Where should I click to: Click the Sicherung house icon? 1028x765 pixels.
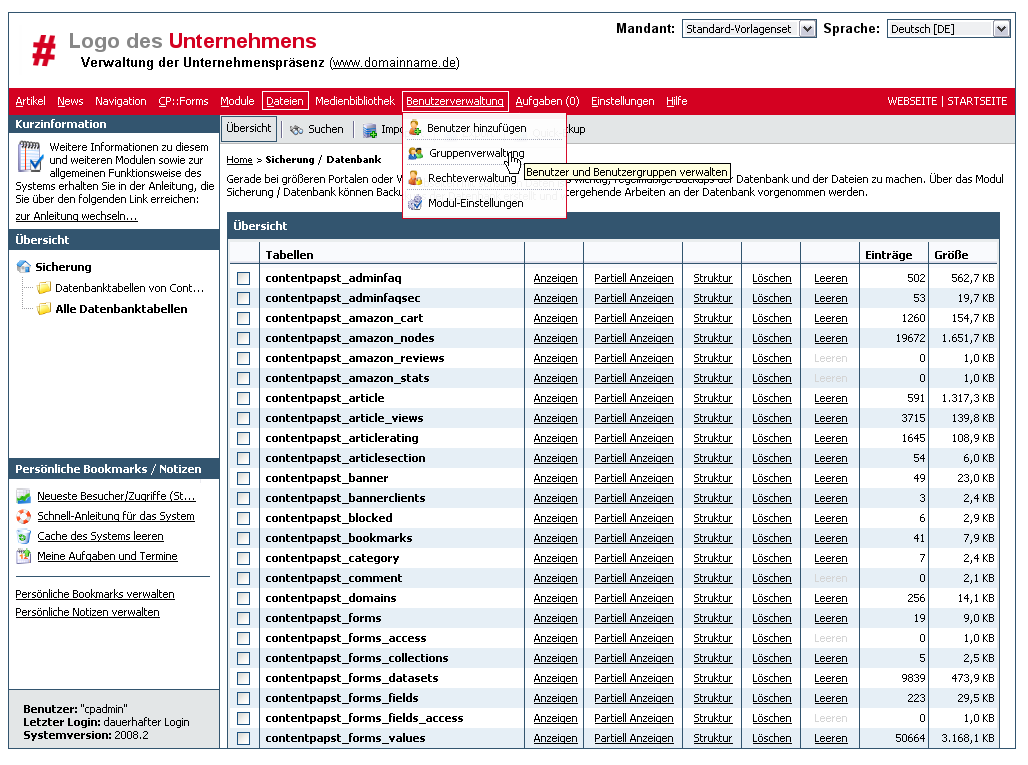(x=24, y=266)
